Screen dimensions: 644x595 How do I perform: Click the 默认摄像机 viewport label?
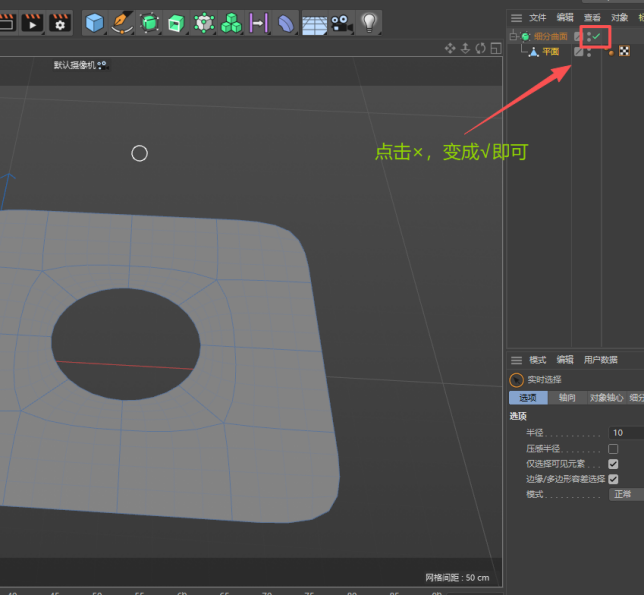click(74, 65)
